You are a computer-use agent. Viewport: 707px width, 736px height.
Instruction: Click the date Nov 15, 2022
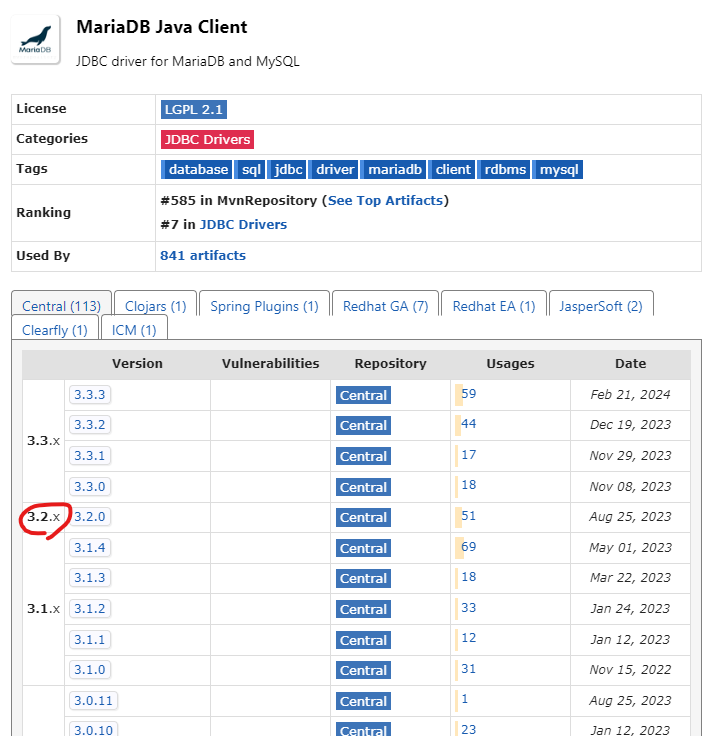[x=630, y=669]
